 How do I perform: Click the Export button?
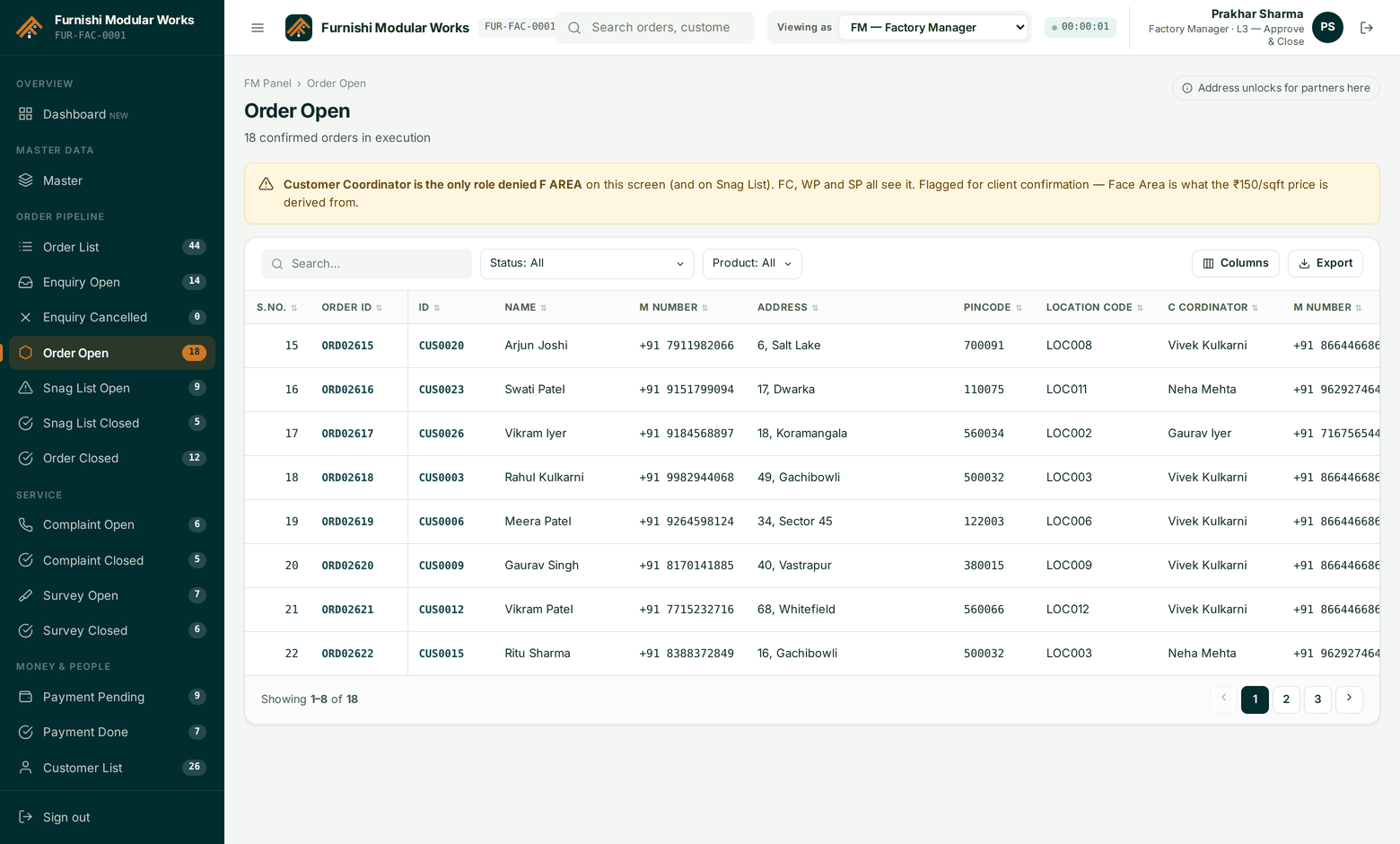click(1326, 263)
